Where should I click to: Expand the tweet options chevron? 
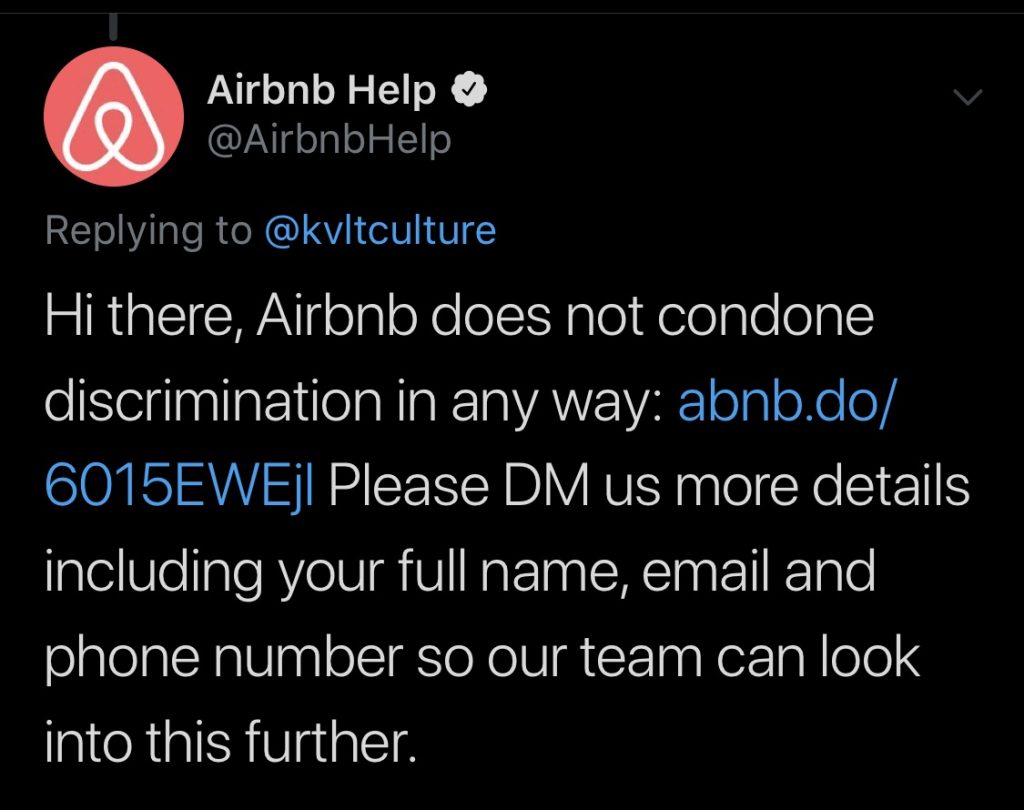(x=967, y=97)
